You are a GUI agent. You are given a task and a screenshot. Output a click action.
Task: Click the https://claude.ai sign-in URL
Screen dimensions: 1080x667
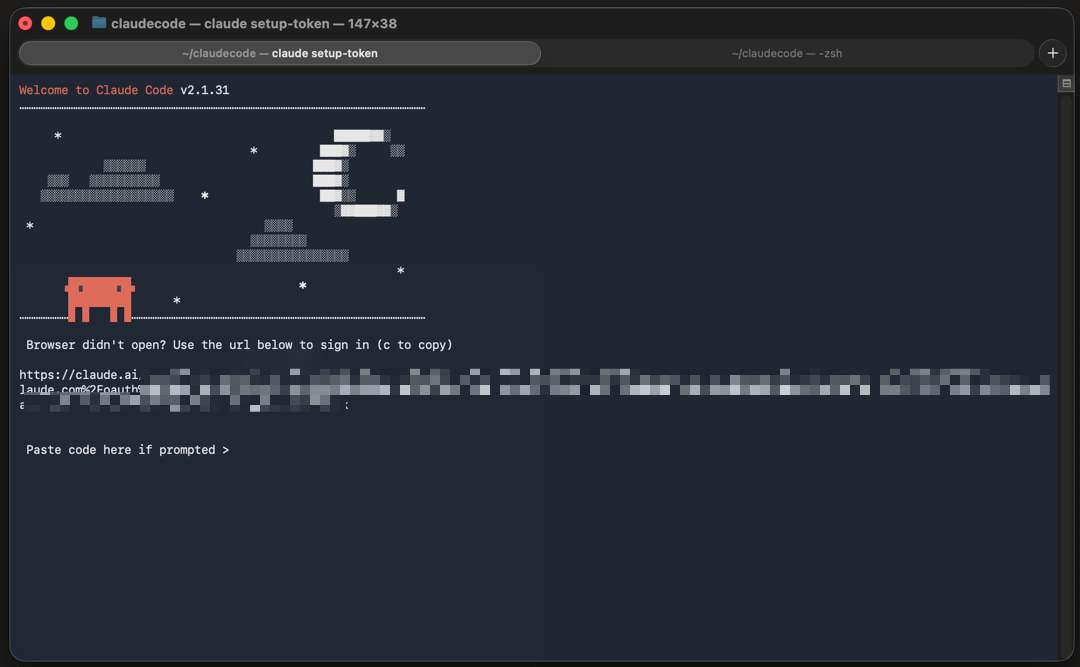point(534,389)
